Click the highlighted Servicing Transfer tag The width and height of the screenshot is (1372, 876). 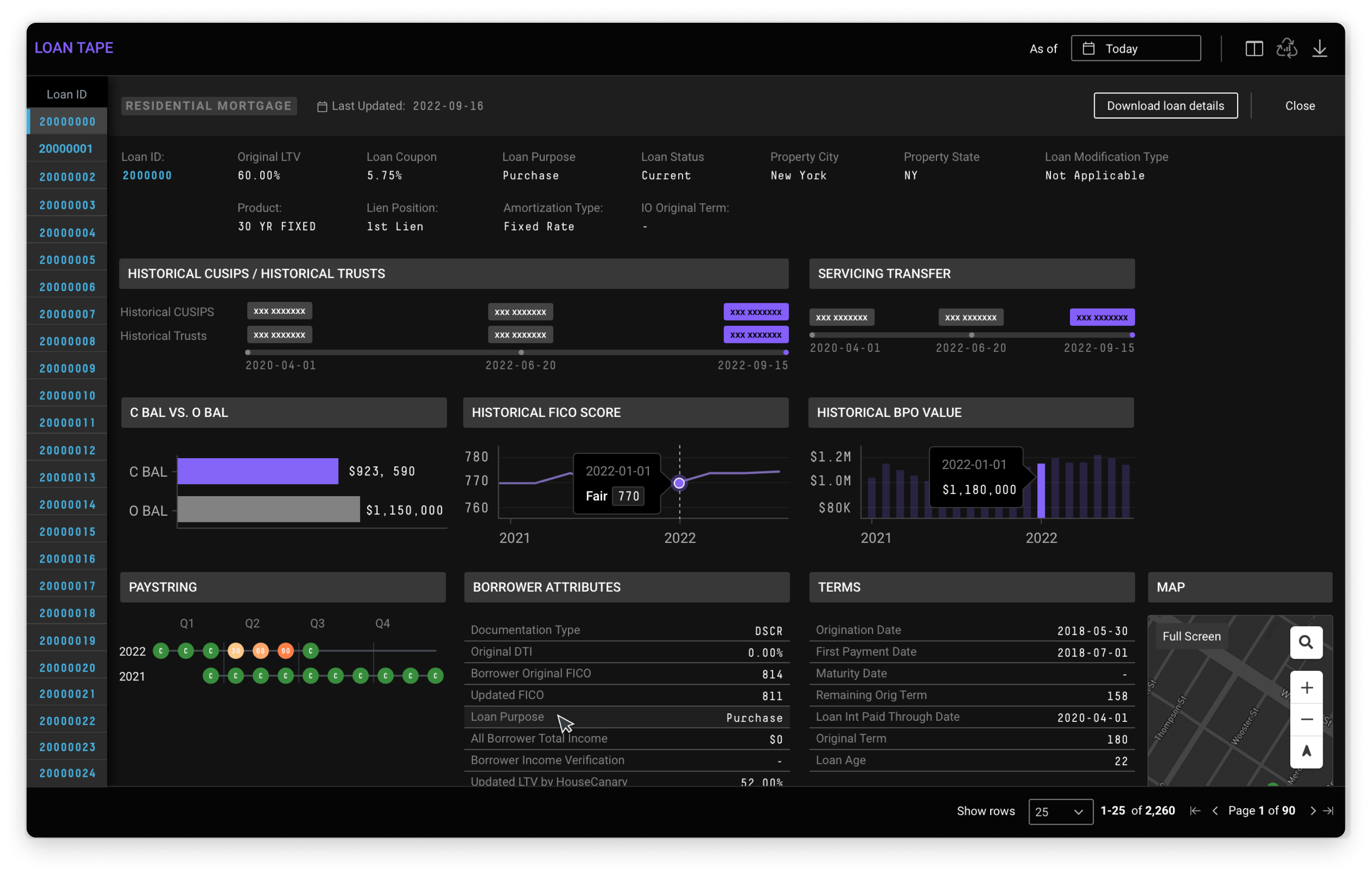click(x=1102, y=317)
